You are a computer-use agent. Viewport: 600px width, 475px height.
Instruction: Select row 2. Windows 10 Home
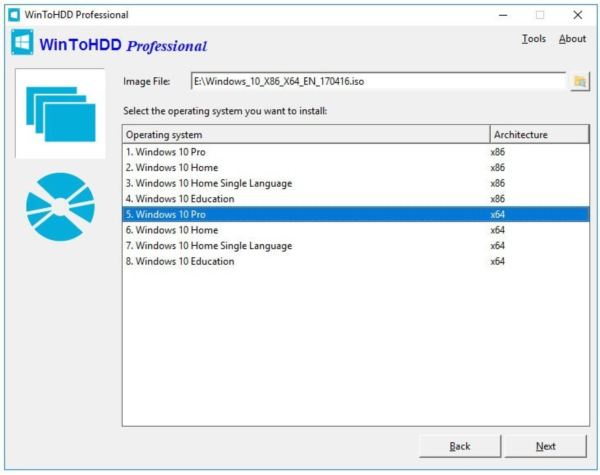pos(356,168)
